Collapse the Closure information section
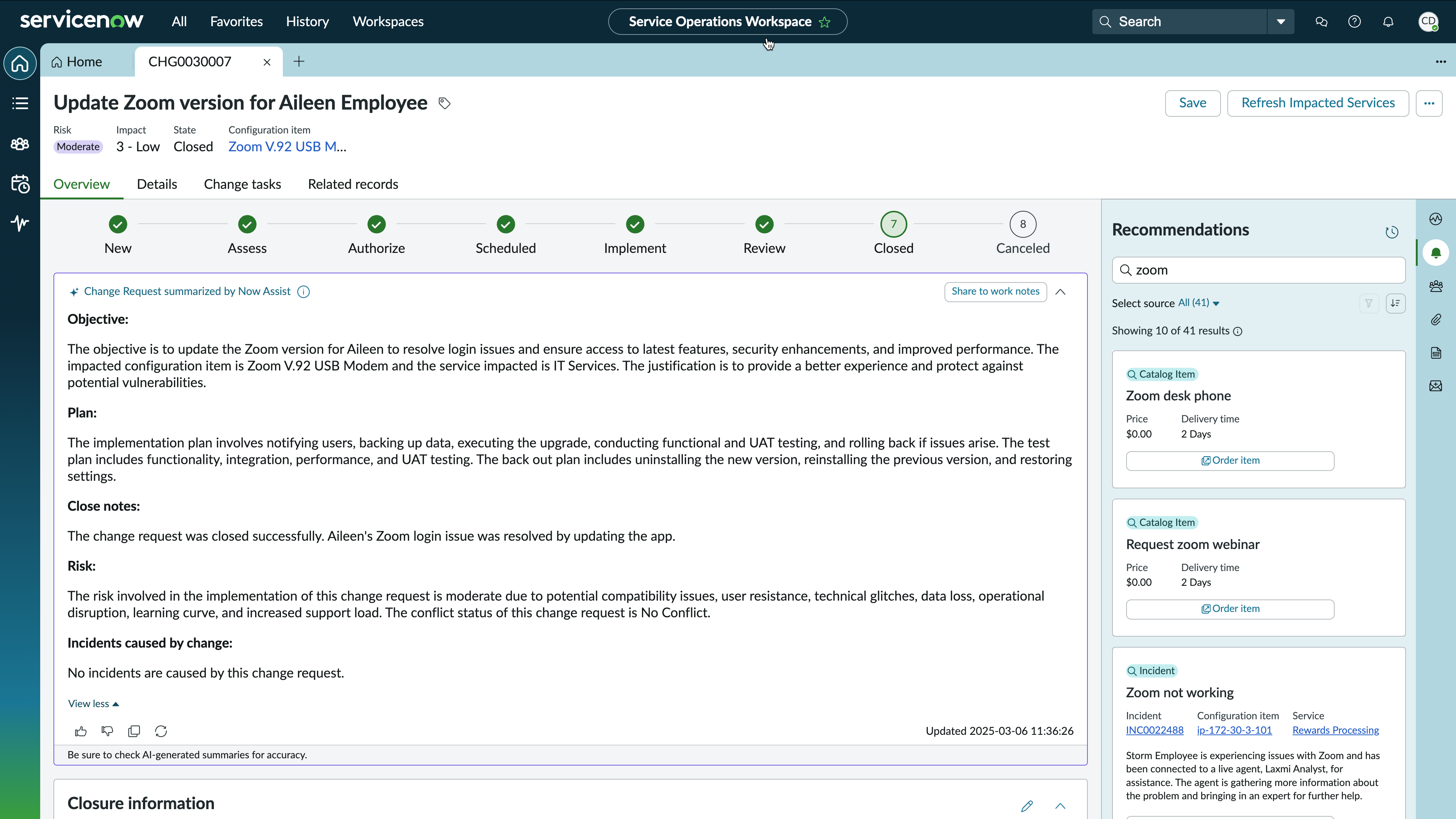 click(1061, 806)
